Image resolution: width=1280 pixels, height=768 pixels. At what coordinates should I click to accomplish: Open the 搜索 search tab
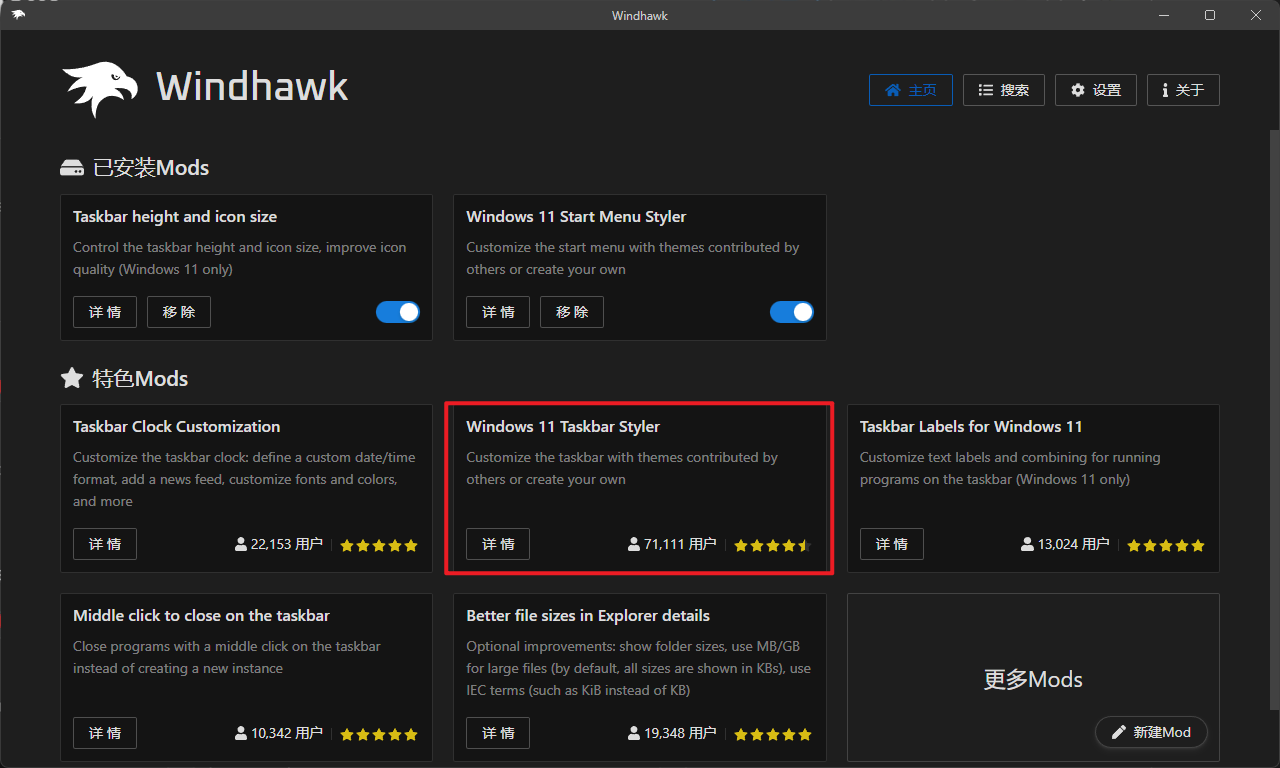[x=1003, y=90]
